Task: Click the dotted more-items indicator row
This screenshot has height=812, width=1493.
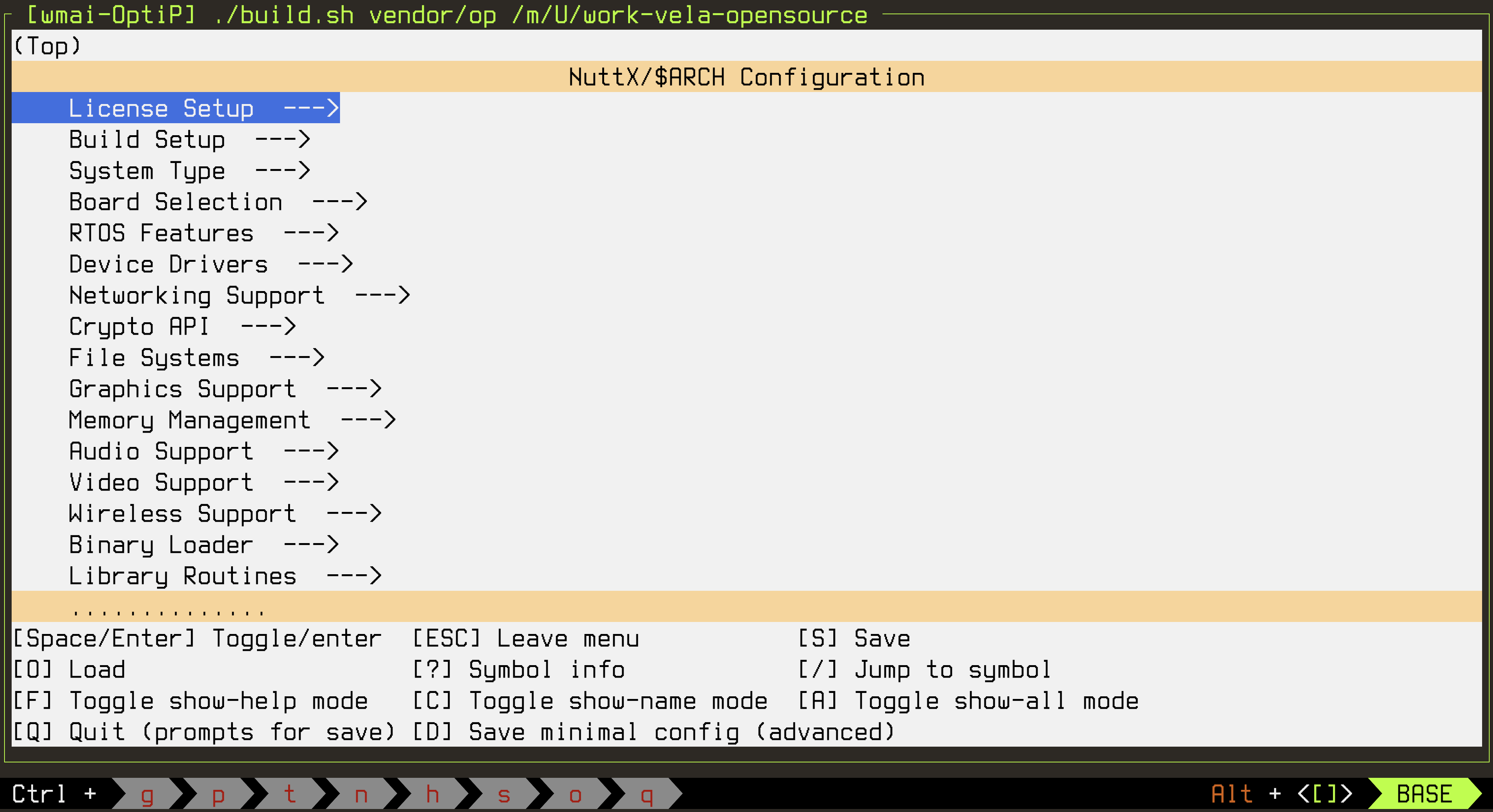Action: pos(746,607)
